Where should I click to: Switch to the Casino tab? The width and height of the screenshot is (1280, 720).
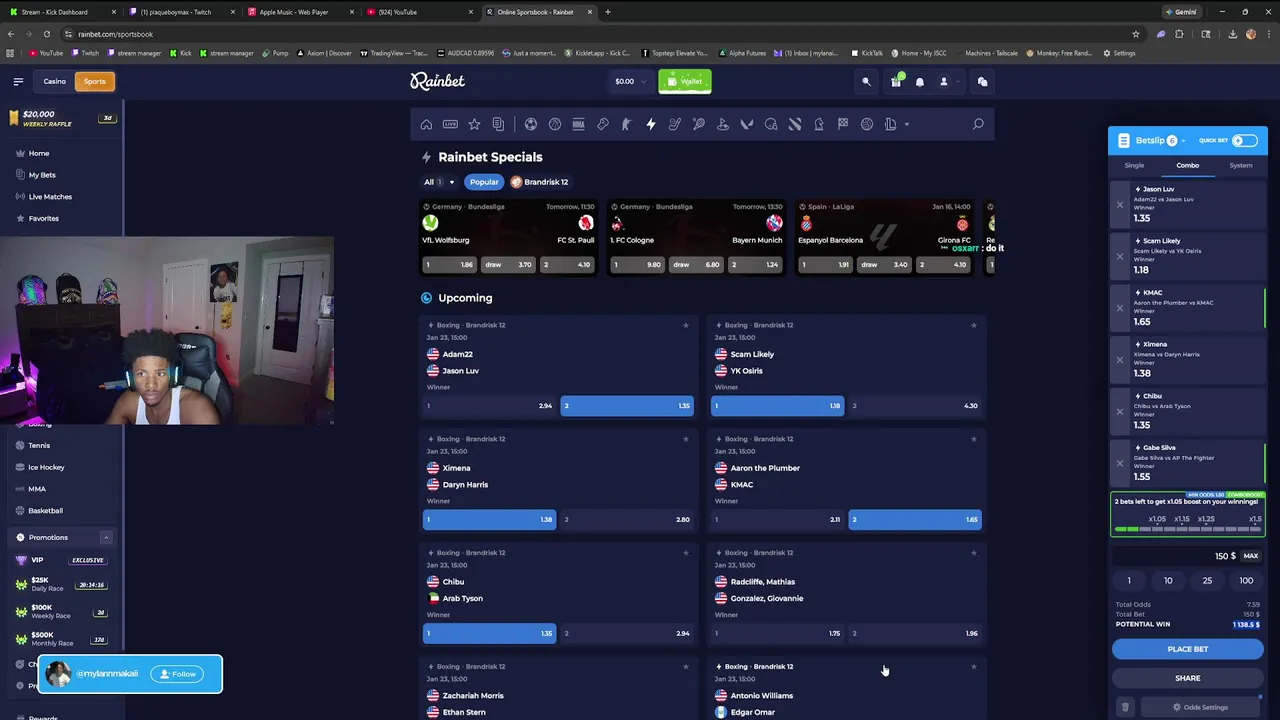[55, 81]
